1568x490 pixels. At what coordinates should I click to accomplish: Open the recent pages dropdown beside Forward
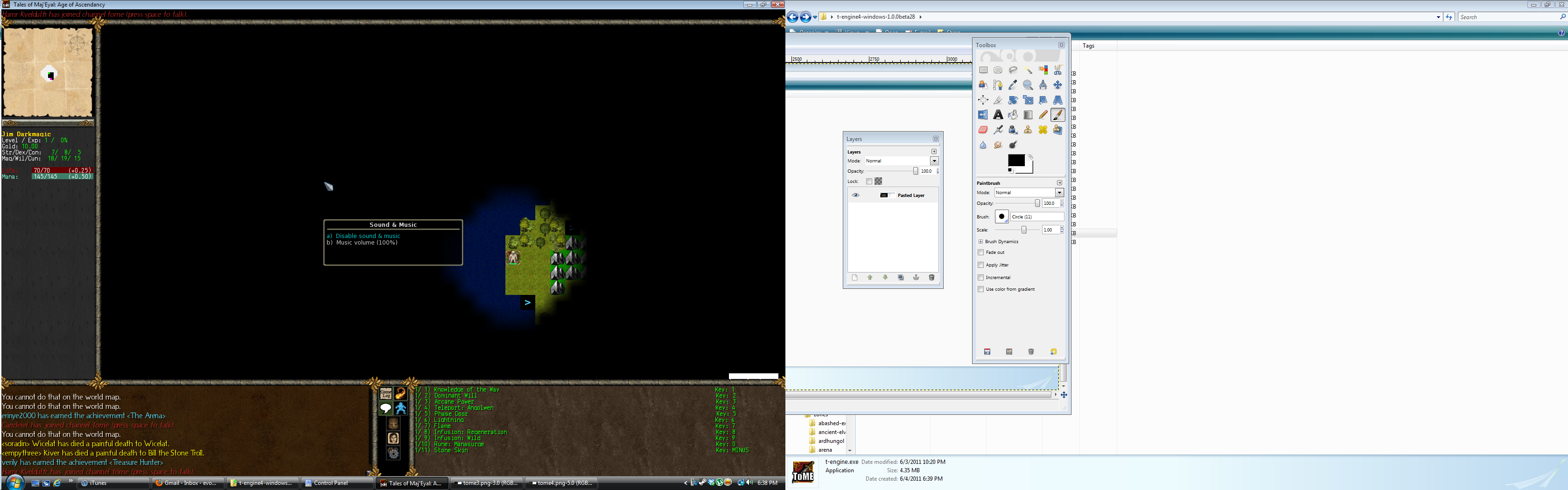(815, 17)
